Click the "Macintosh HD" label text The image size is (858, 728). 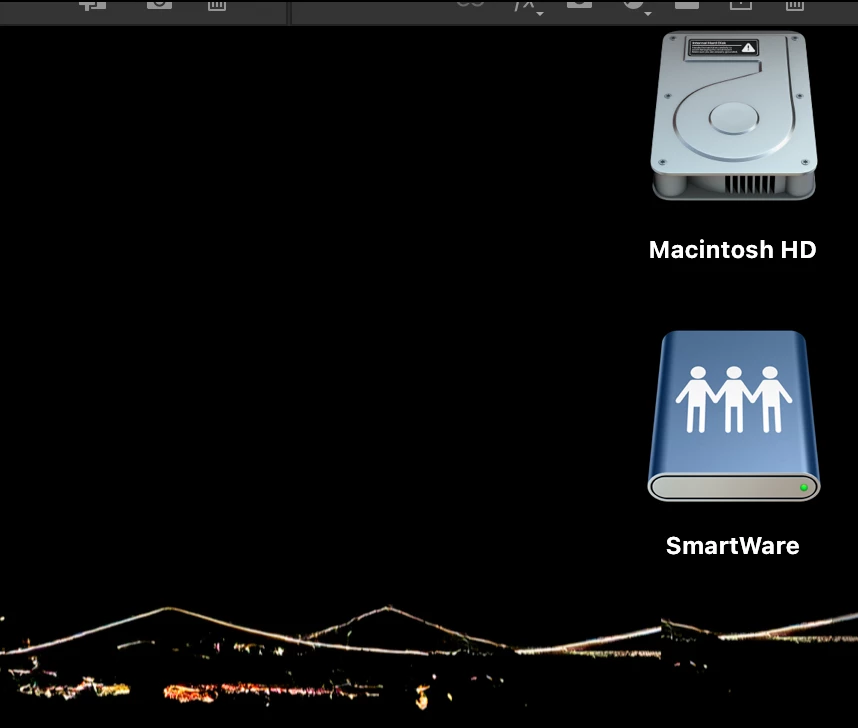(x=733, y=250)
